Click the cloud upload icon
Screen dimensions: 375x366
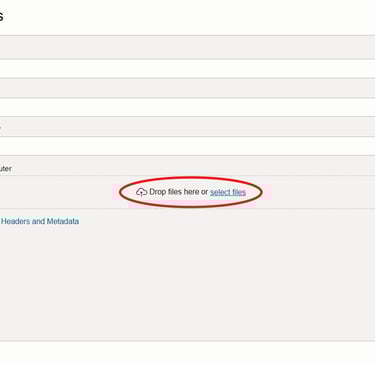point(142,192)
